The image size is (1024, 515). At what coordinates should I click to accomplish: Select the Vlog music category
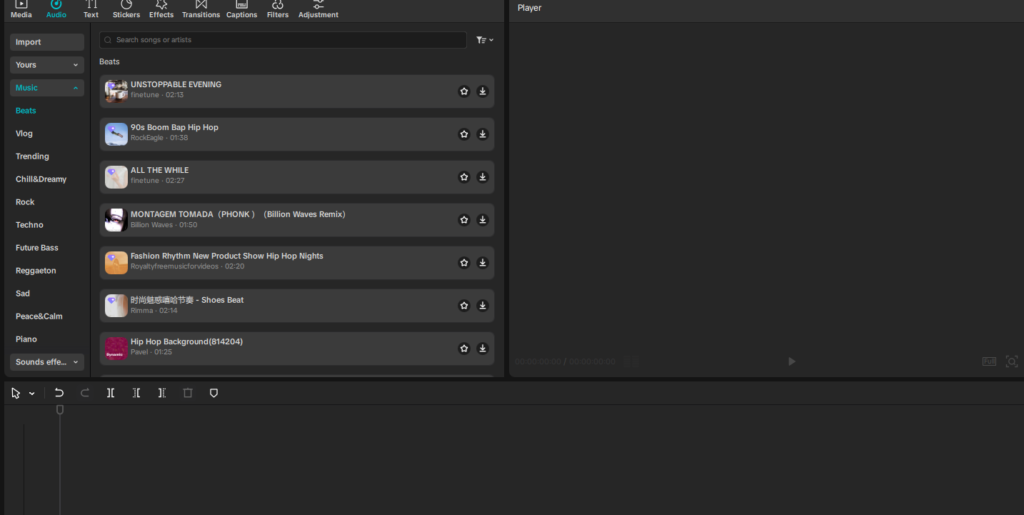click(x=24, y=133)
